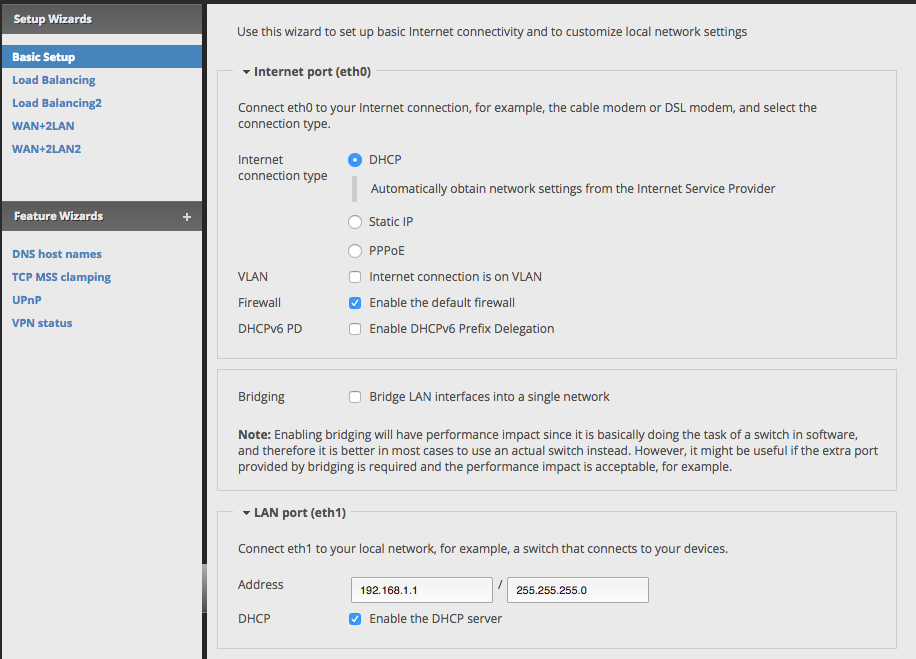Select Static IP connection type
Viewport: 916px width, 659px height.
pos(355,222)
